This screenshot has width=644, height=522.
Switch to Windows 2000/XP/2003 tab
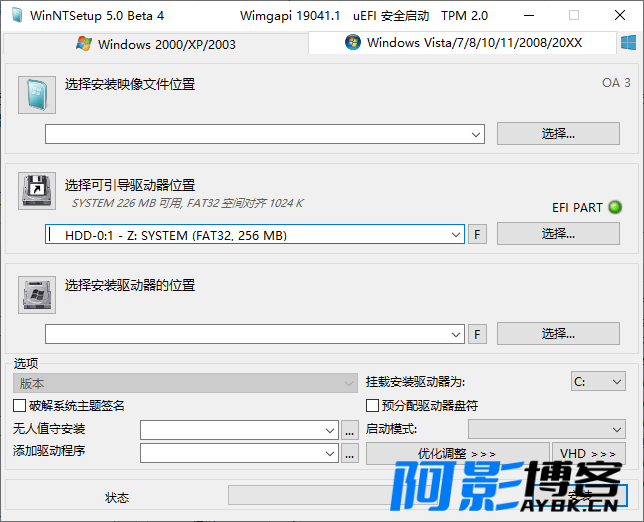pyautogui.click(x=156, y=44)
